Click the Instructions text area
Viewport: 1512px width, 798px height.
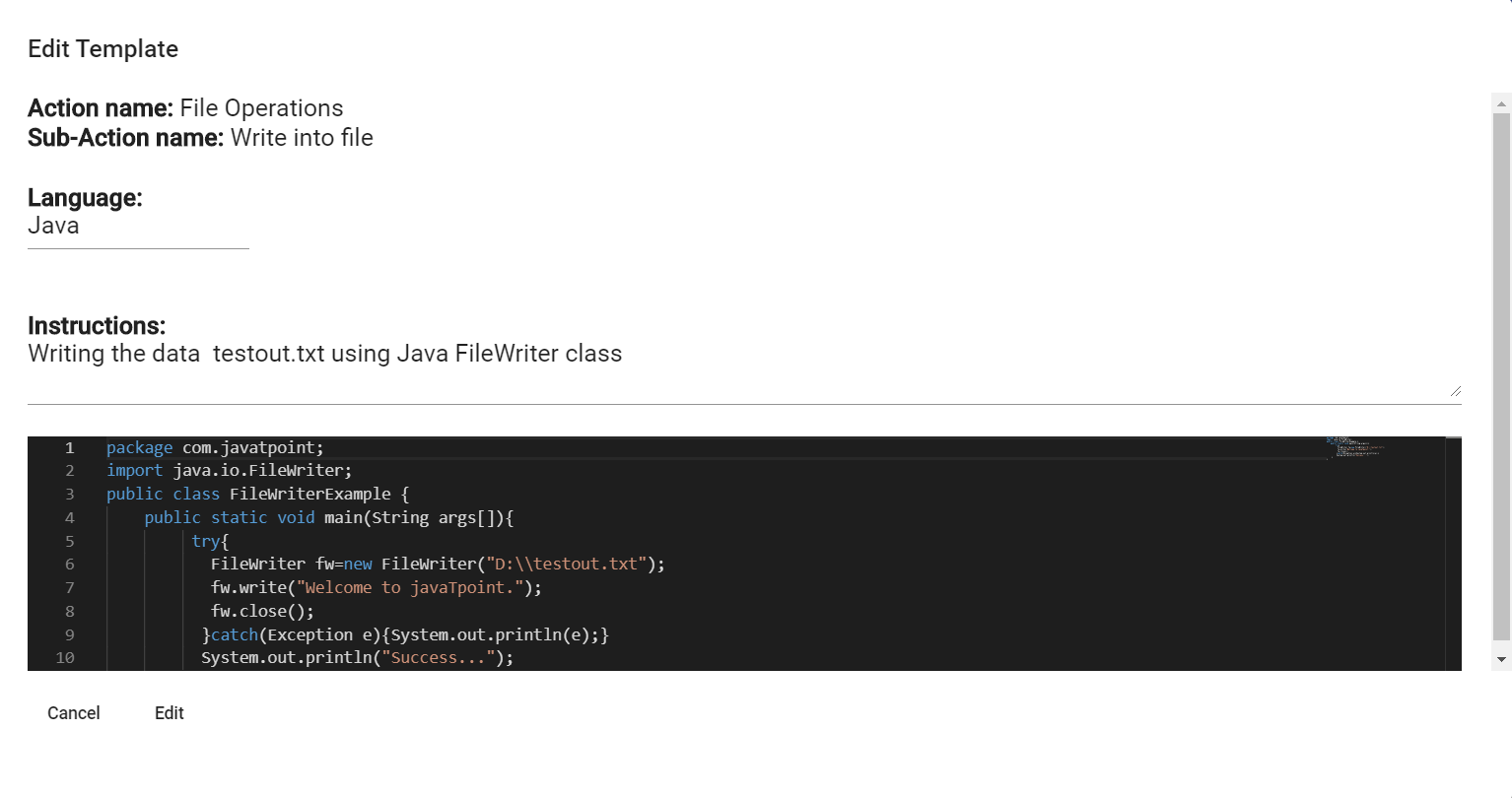pos(744,369)
